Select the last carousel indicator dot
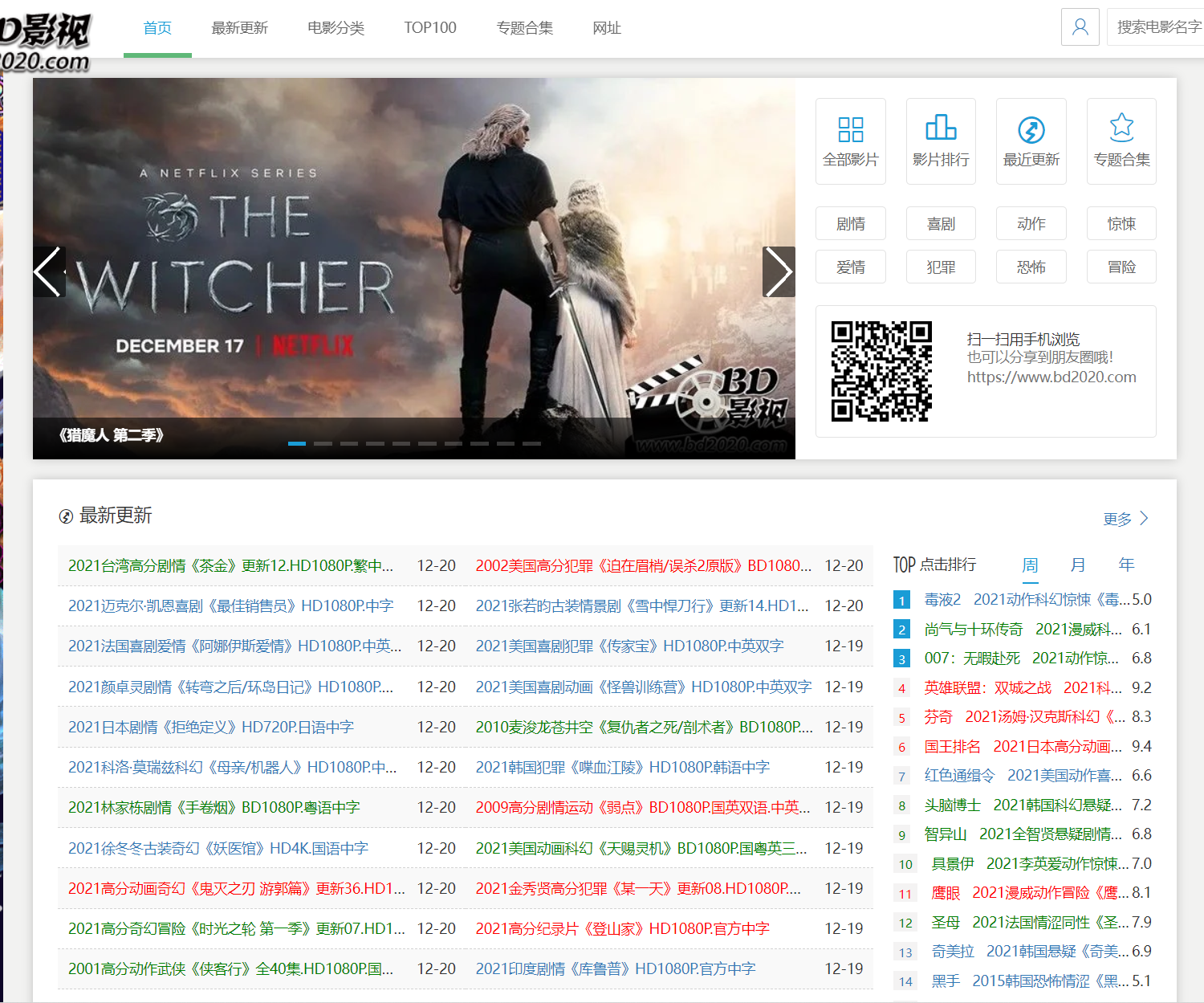The height and width of the screenshot is (1003, 1204). (x=532, y=443)
